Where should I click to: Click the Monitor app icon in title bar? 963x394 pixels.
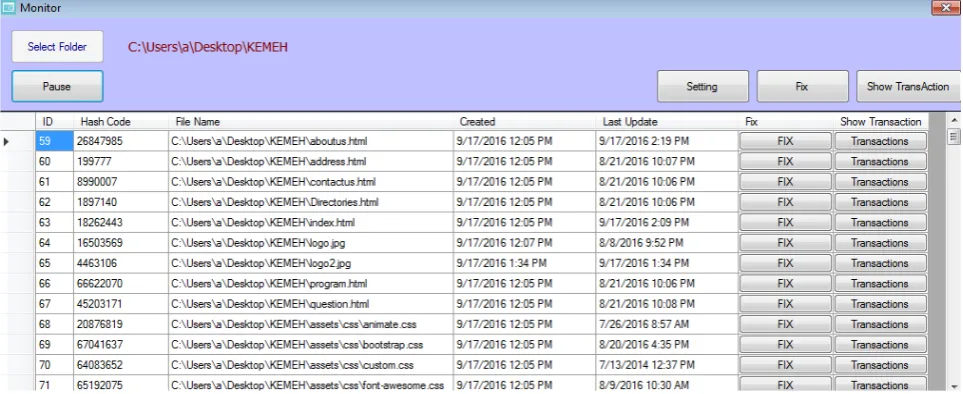(8, 8)
